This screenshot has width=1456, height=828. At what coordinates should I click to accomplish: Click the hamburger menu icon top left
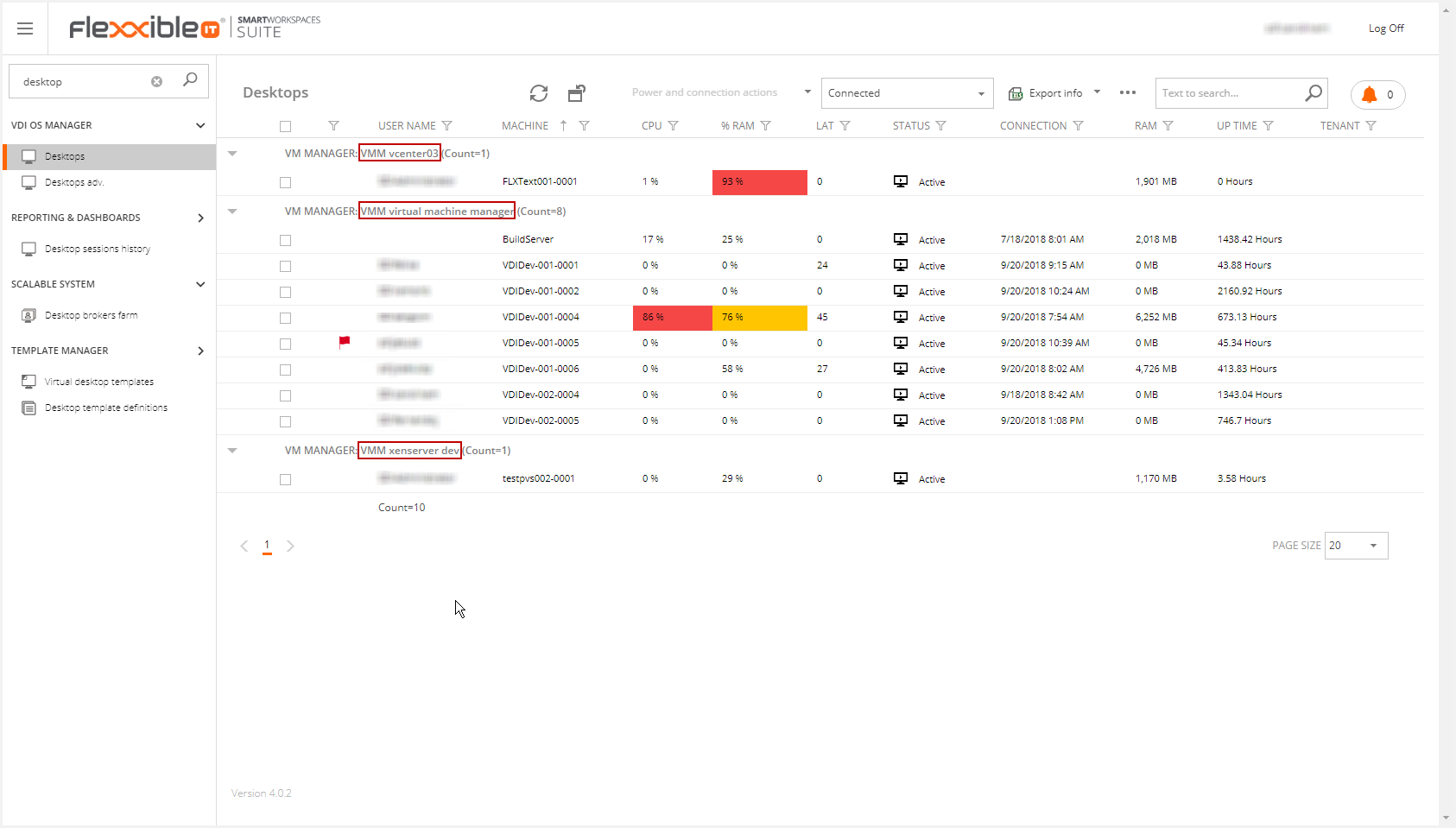pos(24,28)
